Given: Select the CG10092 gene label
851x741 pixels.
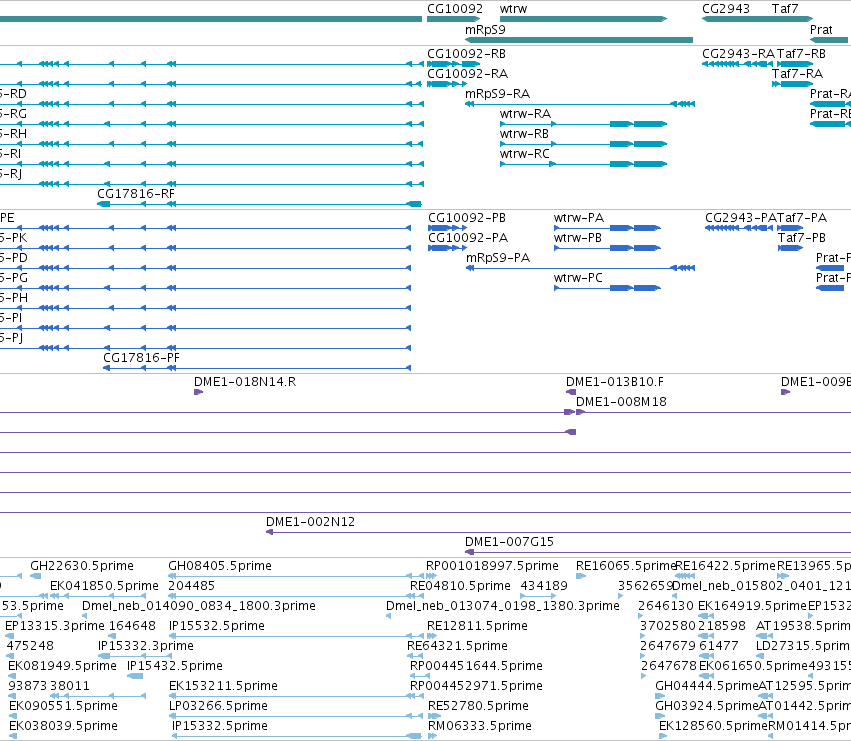Looking at the screenshot, I should click(455, 9).
